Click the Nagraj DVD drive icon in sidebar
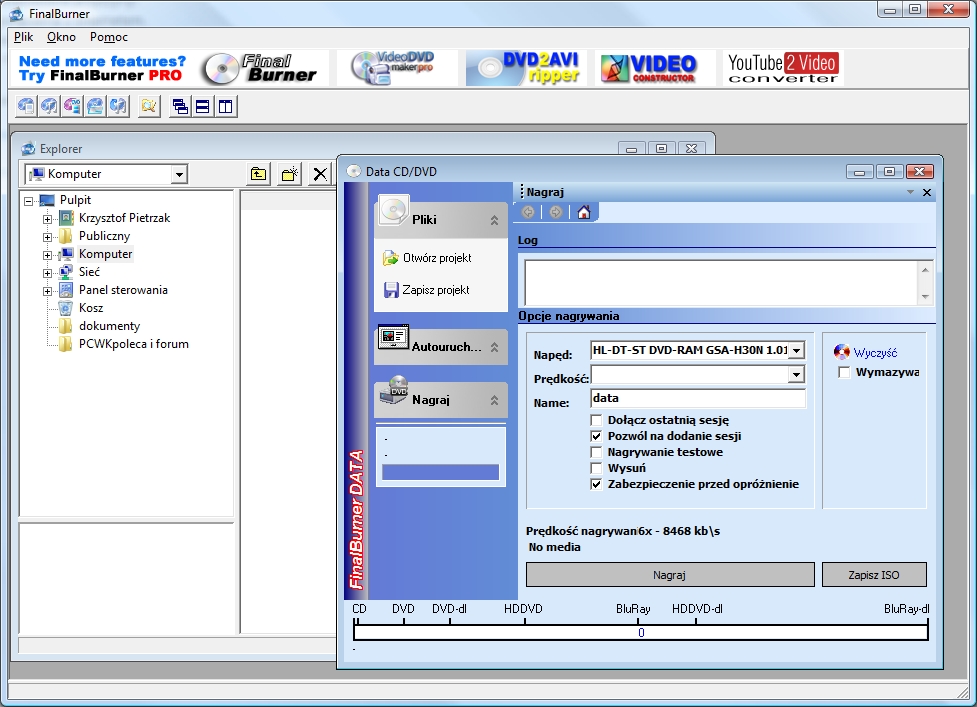This screenshot has height=707, width=977. pyautogui.click(x=394, y=391)
